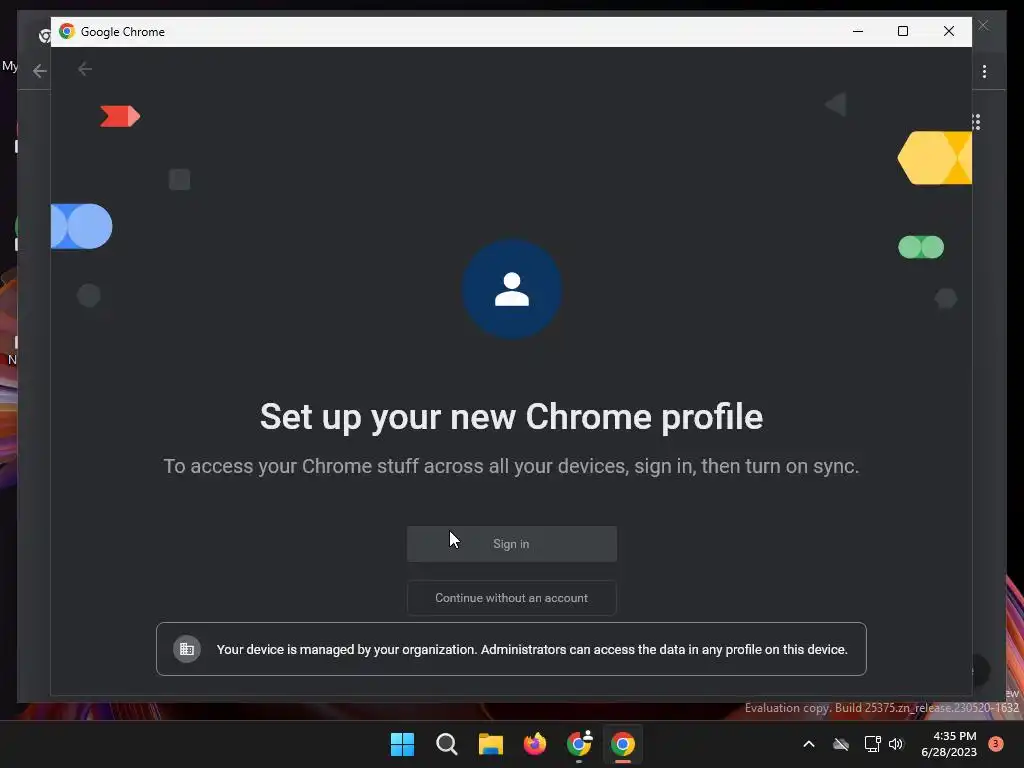Click the back arrow in background Chrome window
The height and width of the screenshot is (768, 1024).
[39, 71]
